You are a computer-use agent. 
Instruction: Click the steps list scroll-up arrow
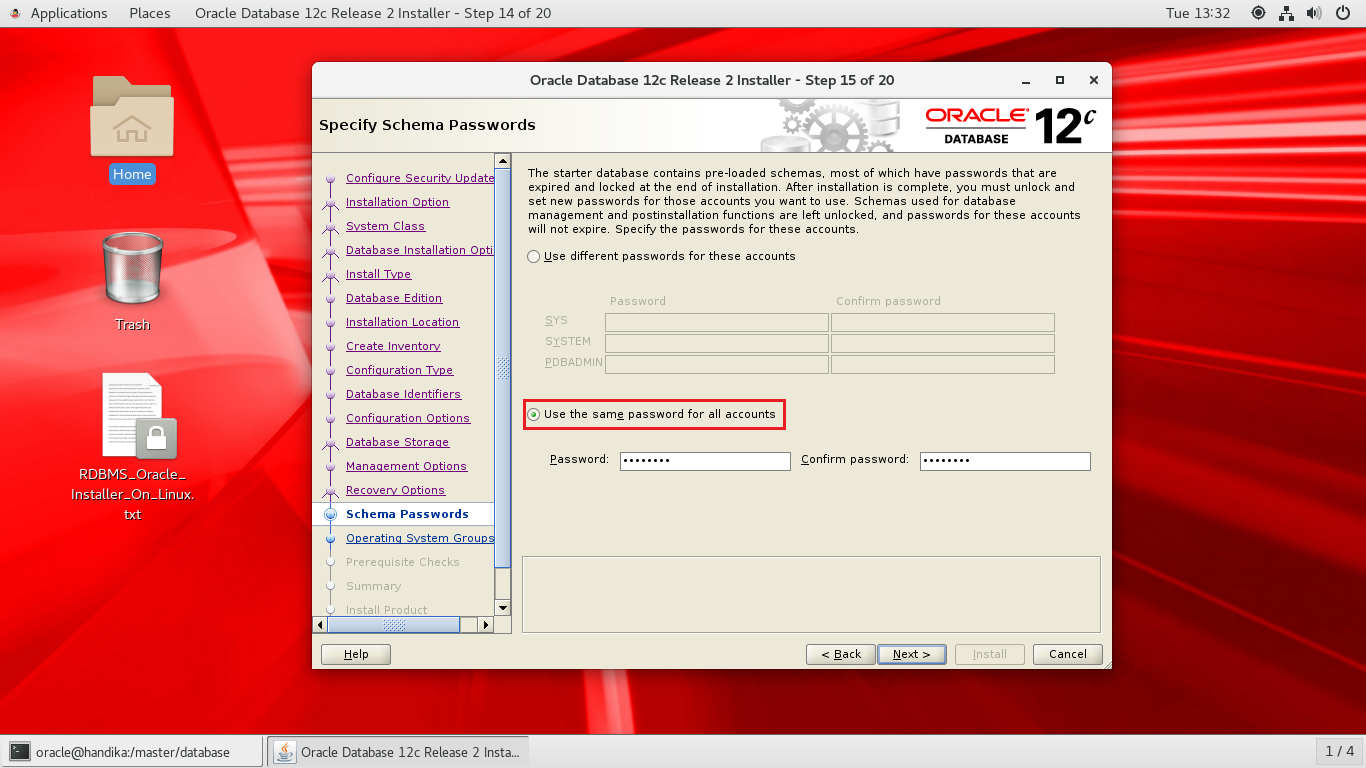503,161
